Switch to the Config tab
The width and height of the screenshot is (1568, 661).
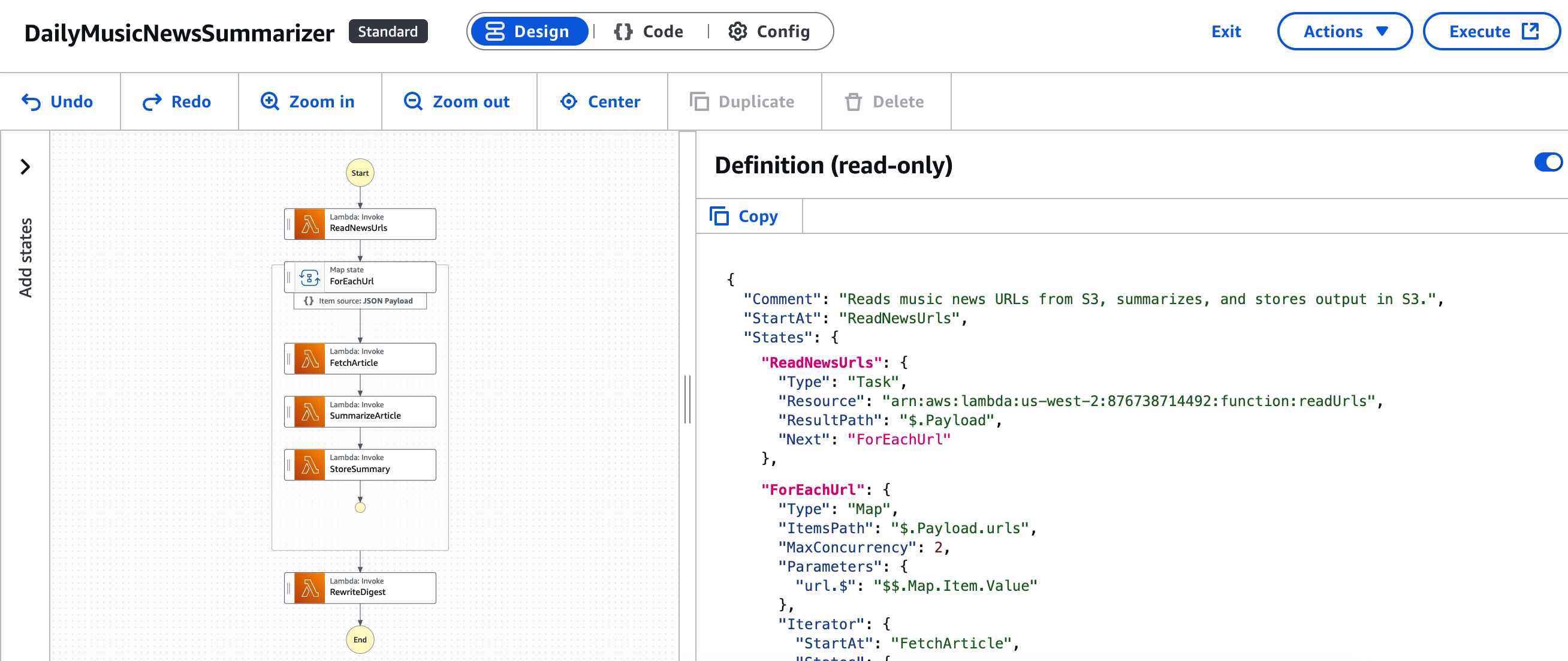point(770,32)
